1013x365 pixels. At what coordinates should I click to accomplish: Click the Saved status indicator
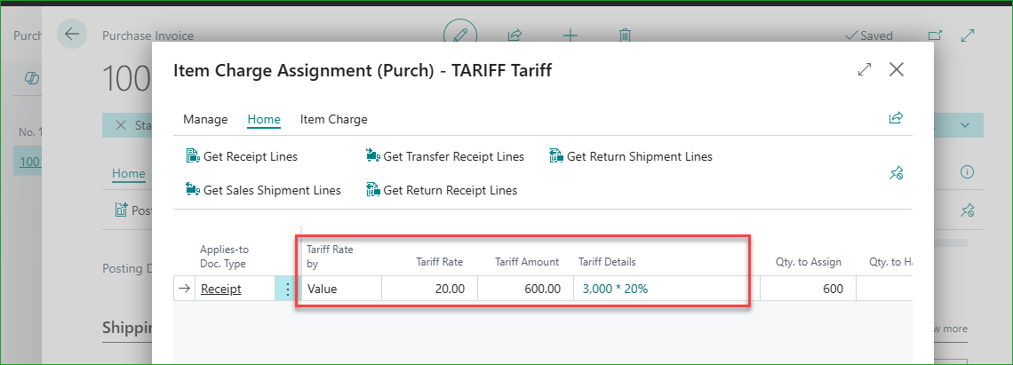869,36
